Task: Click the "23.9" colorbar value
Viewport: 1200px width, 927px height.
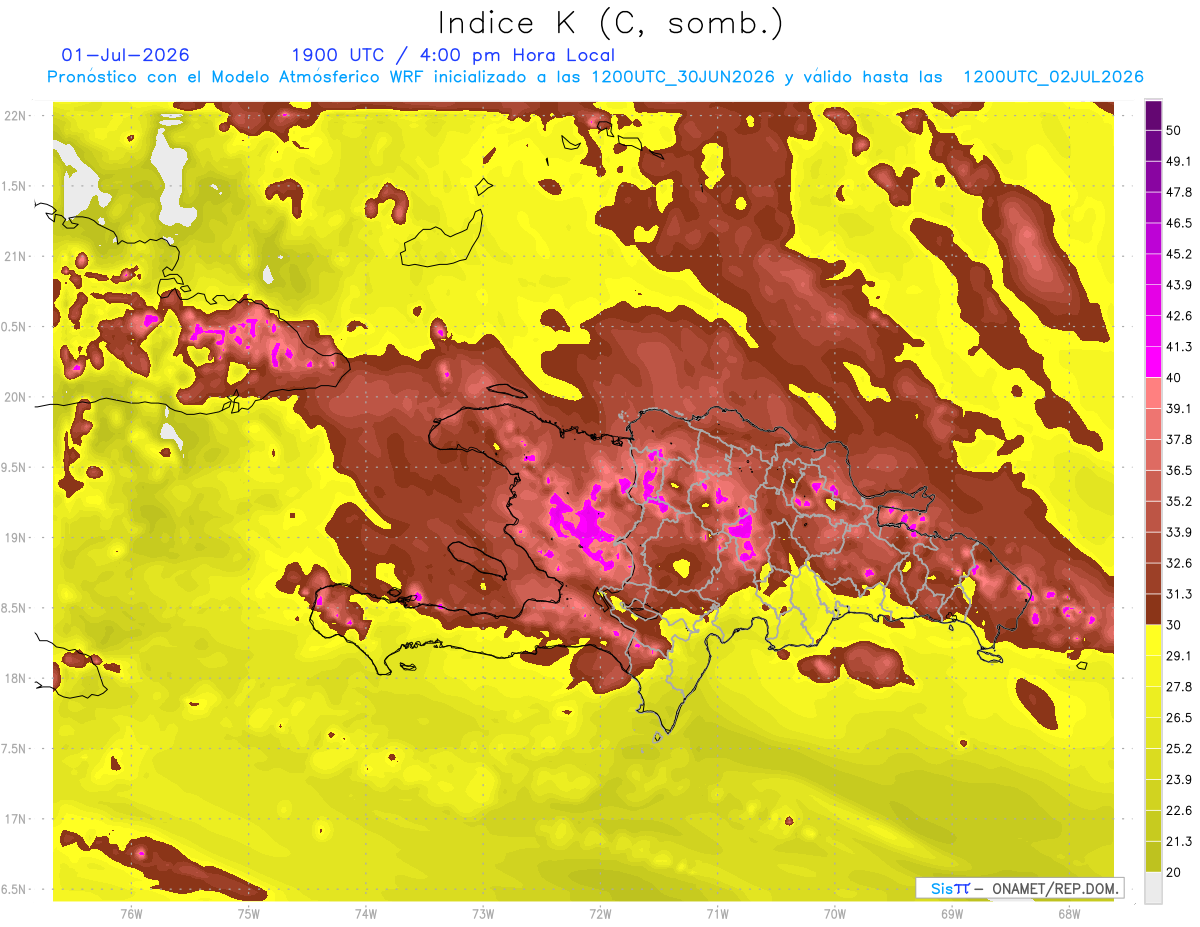Action: (1179, 779)
